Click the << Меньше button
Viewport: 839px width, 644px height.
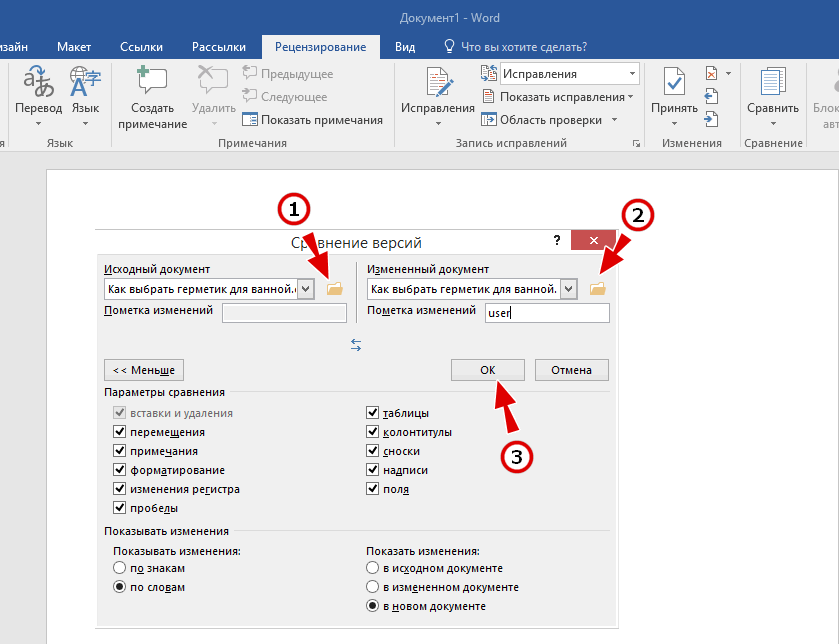click(x=144, y=370)
